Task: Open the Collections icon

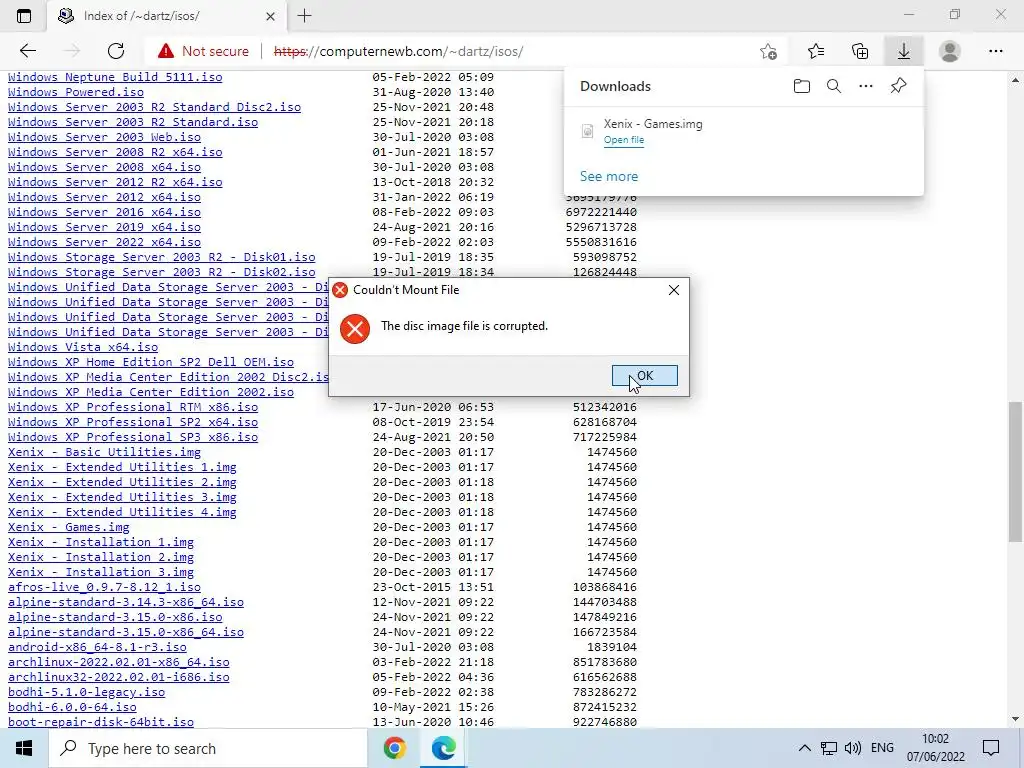Action: (x=860, y=51)
